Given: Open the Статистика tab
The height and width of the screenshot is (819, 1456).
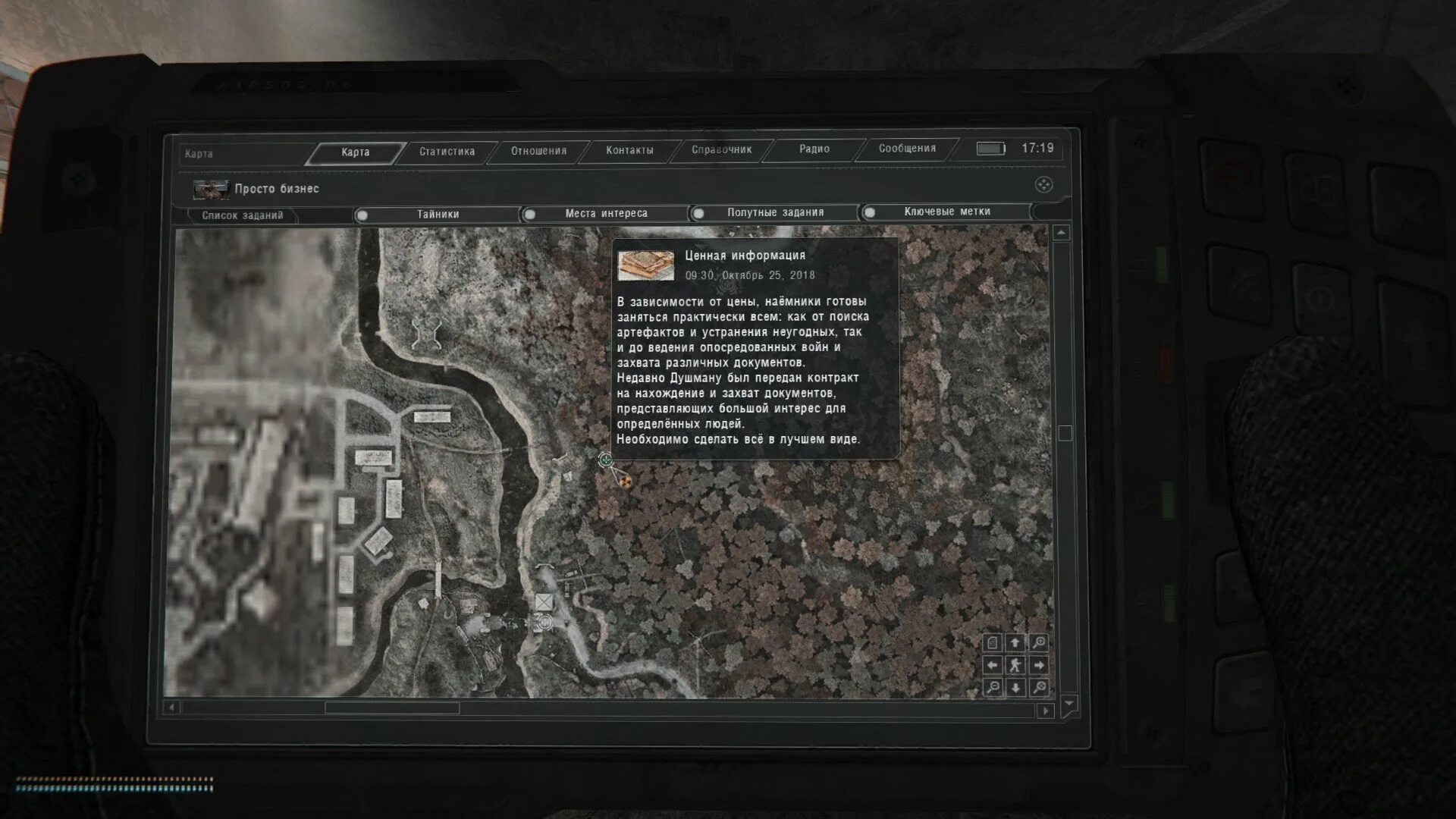Looking at the screenshot, I should tap(447, 152).
